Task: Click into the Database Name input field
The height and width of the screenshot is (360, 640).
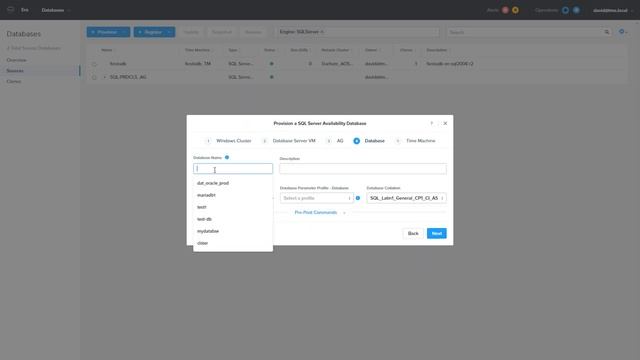Action: [x=233, y=169]
